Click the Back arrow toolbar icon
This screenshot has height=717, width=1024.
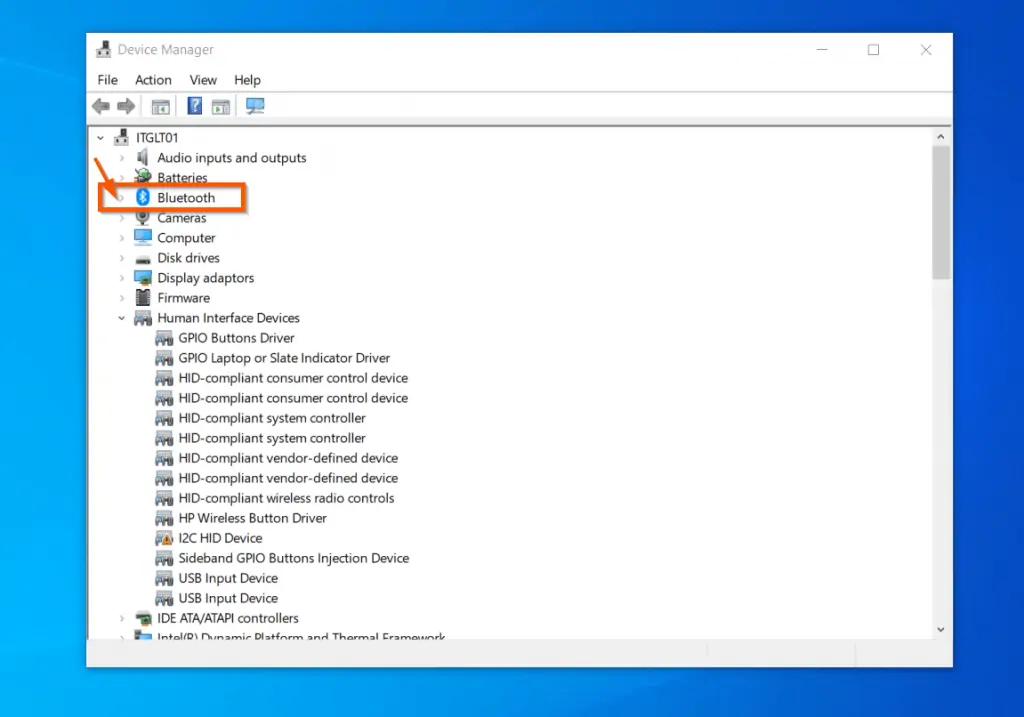point(101,106)
